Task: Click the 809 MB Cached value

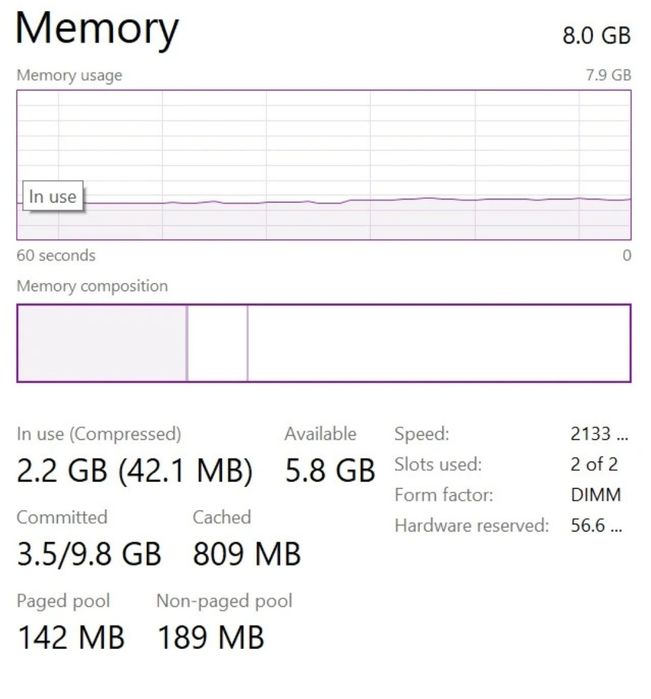Action: 246,554
